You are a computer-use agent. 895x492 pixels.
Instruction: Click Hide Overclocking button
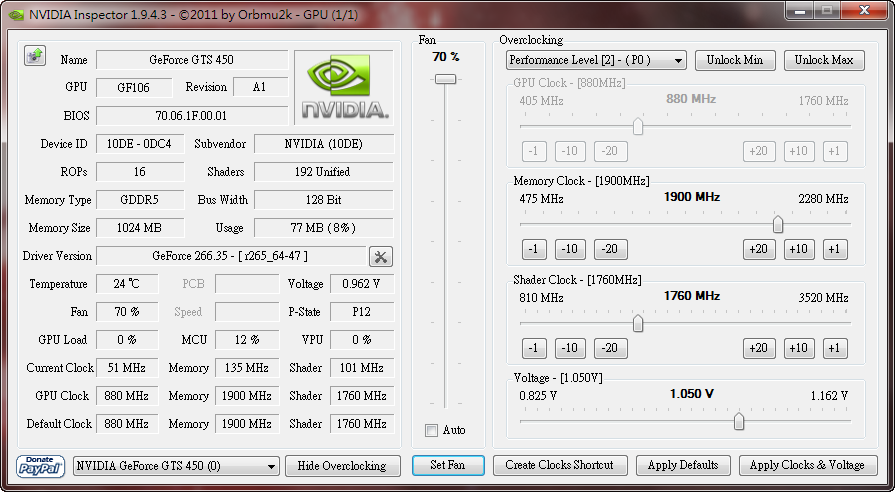[342, 466]
